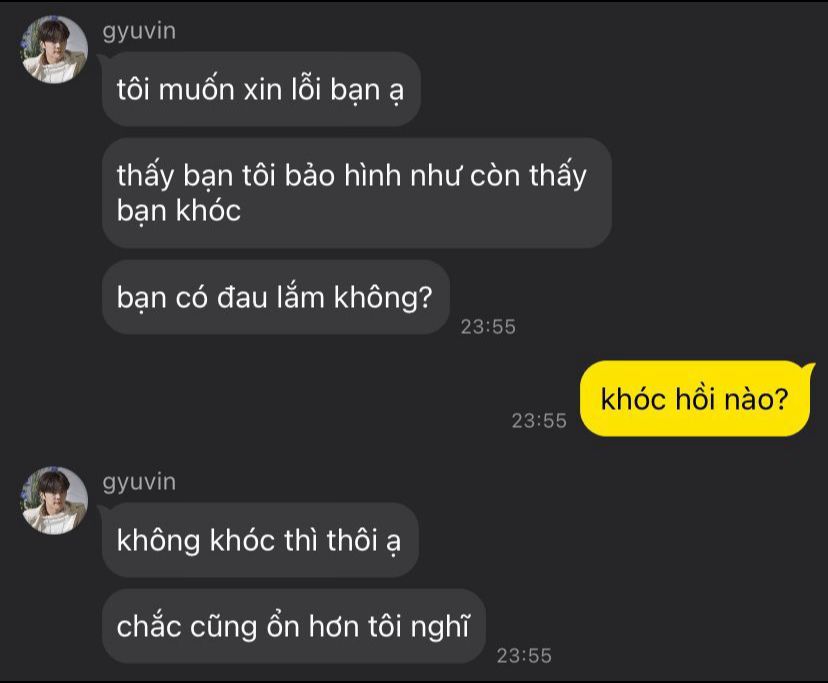Open gyuvin's profile picture at top
Screen dimensions: 828x683
click(54, 50)
